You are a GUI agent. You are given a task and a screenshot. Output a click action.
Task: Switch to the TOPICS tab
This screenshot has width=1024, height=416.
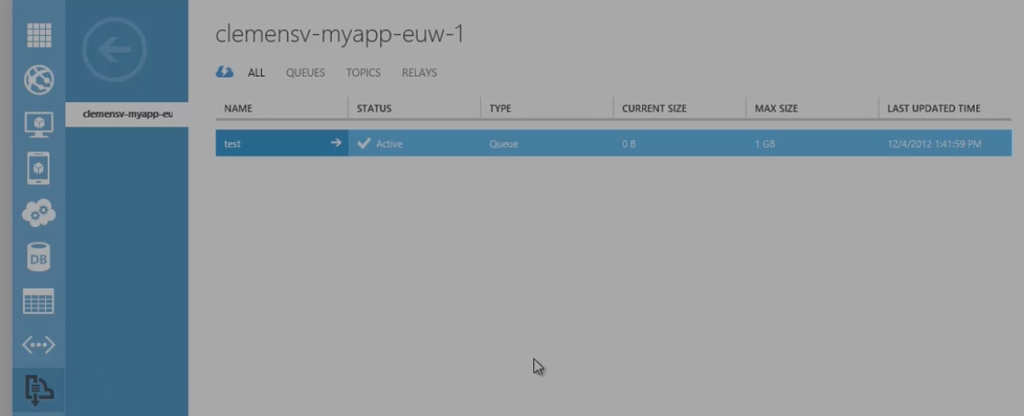363,73
